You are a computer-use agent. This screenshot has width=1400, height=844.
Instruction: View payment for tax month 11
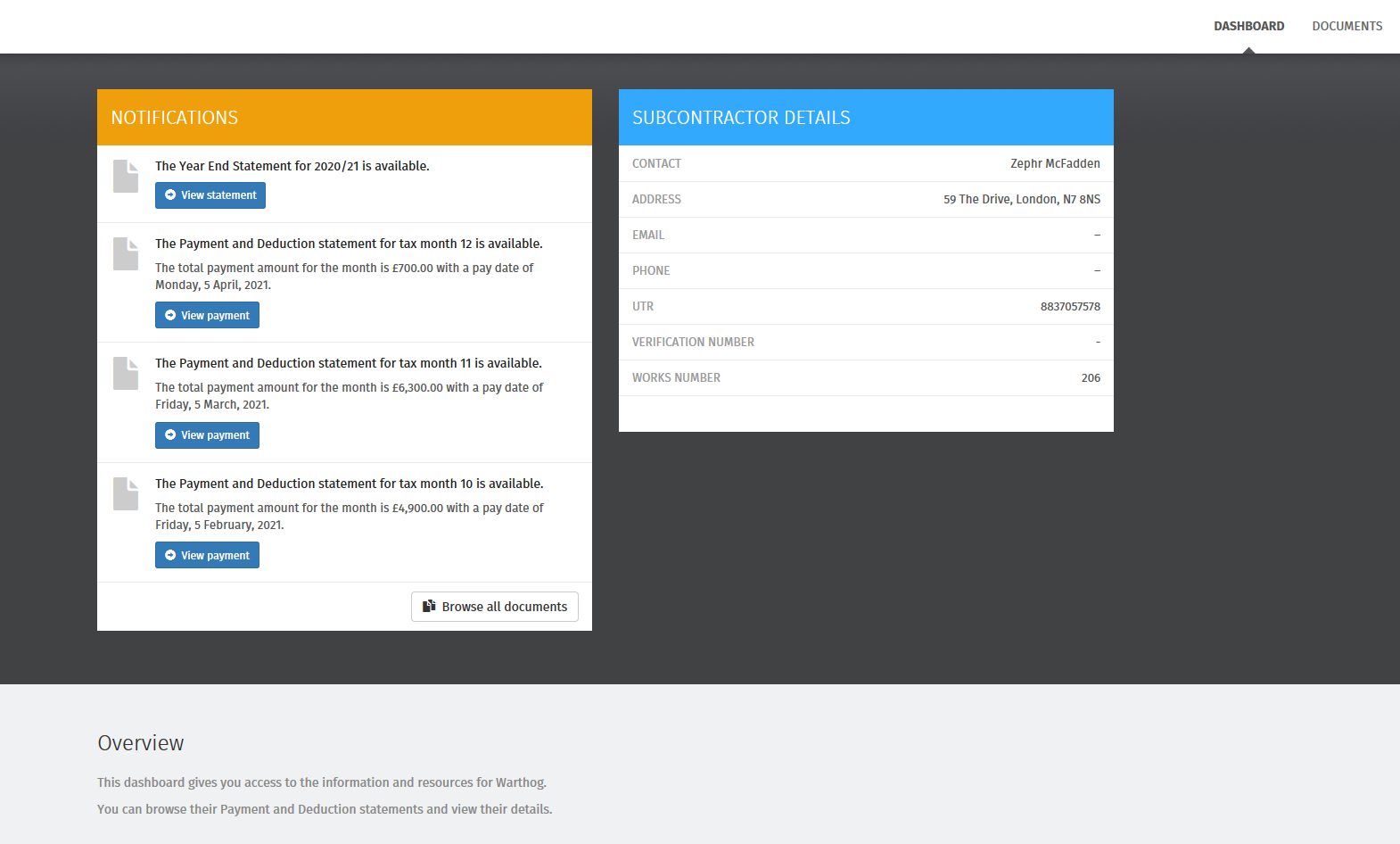pyautogui.click(x=207, y=435)
